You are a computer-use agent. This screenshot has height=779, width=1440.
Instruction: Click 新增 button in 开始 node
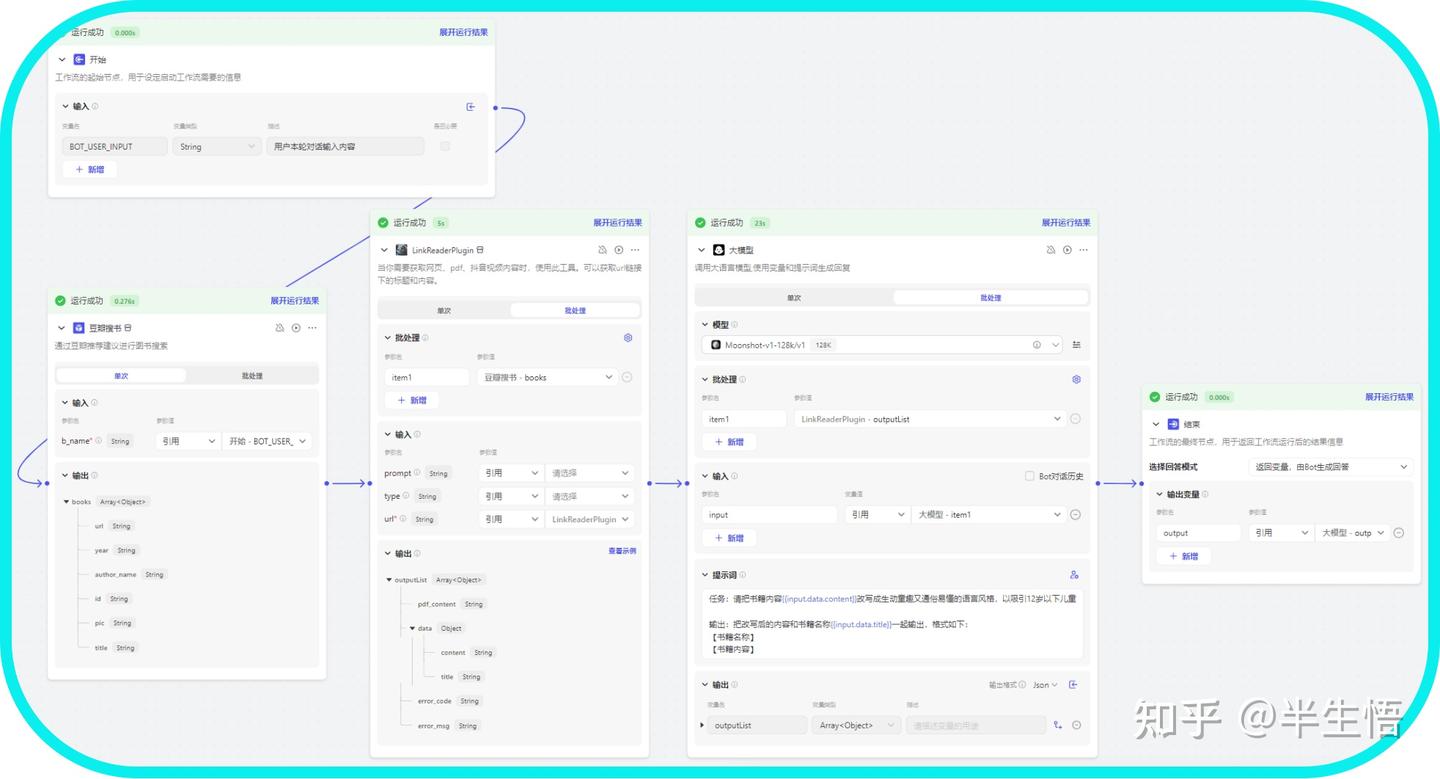[x=90, y=170]
